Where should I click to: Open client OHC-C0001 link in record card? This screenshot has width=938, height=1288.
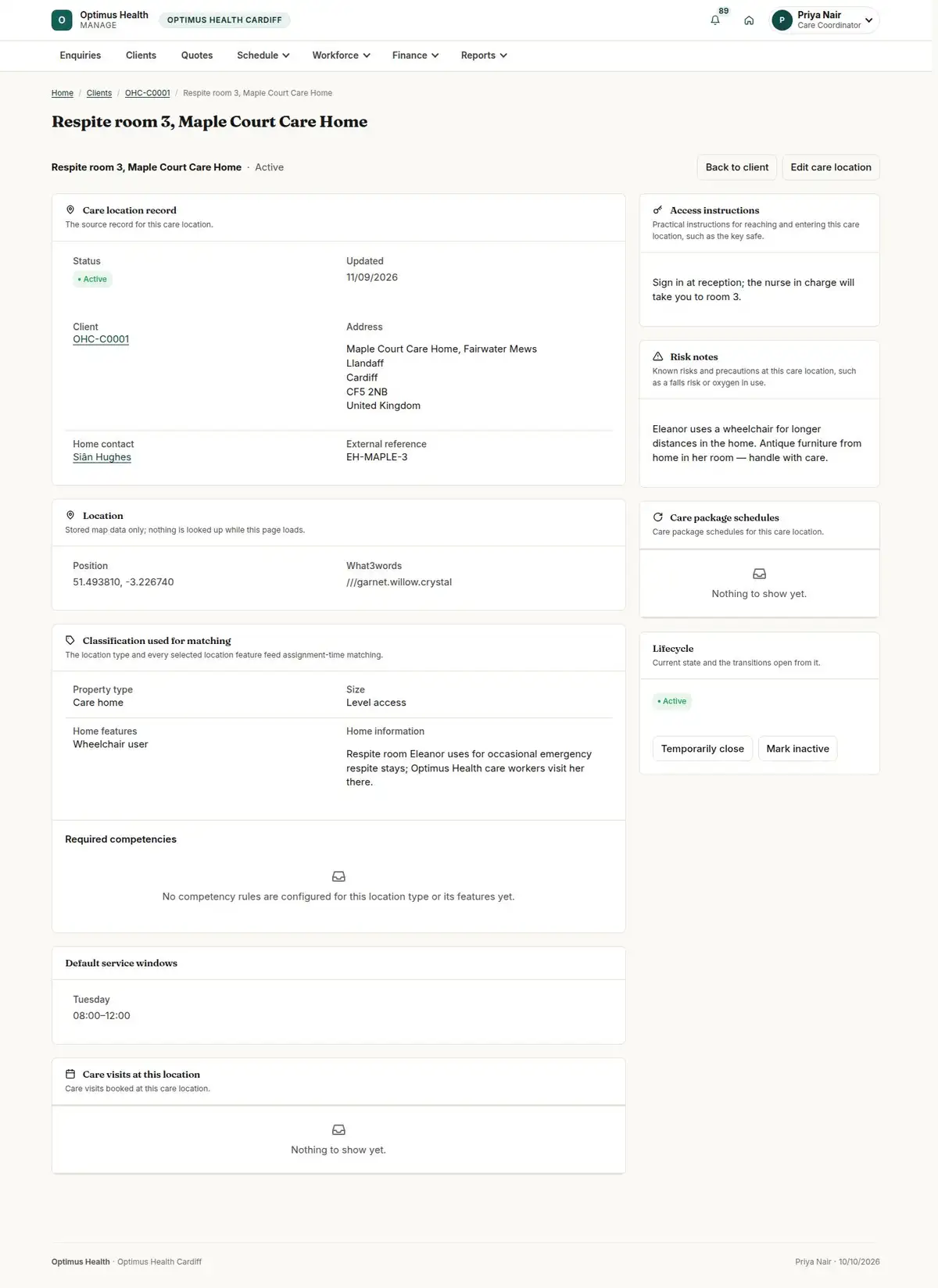(101, 339)
